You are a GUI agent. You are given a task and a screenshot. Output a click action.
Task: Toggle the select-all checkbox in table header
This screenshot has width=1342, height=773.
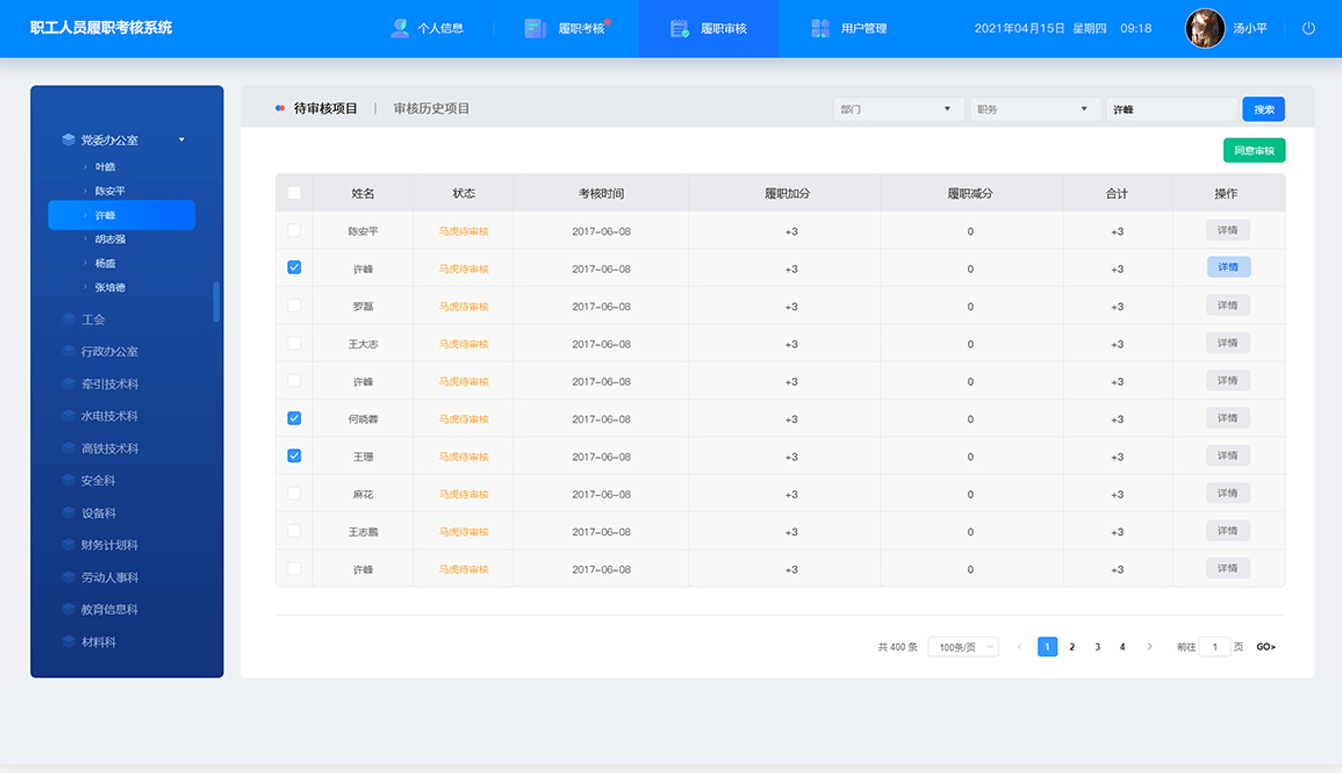(x=294, y=193)
